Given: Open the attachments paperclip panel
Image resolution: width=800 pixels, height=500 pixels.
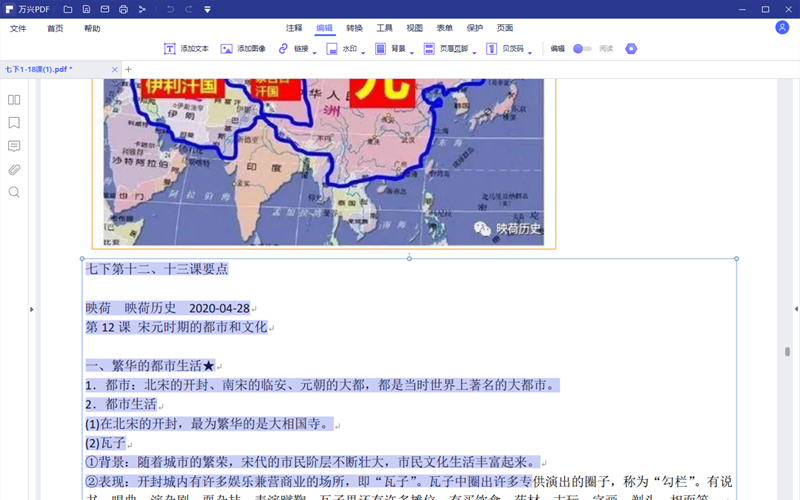Looking at the screenshot, I should pos(14,169).
